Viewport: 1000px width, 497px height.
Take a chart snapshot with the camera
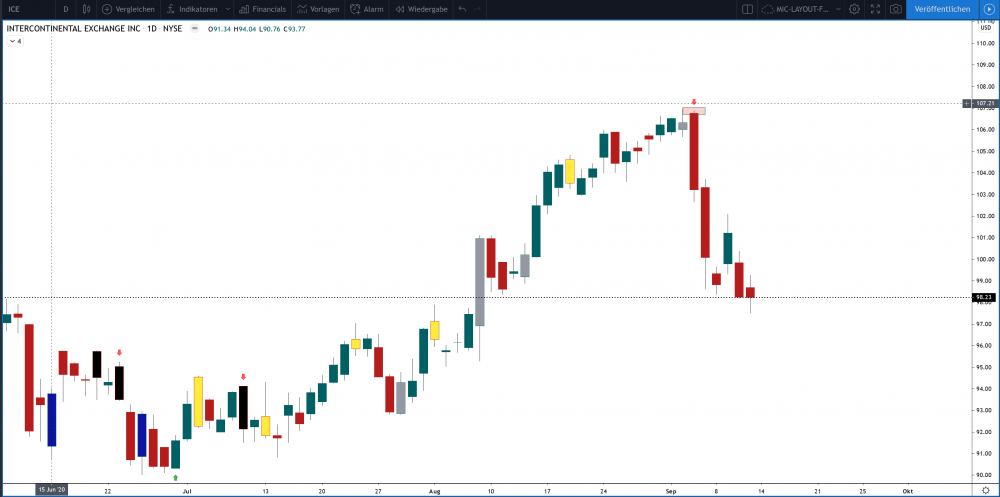(896, 10)
